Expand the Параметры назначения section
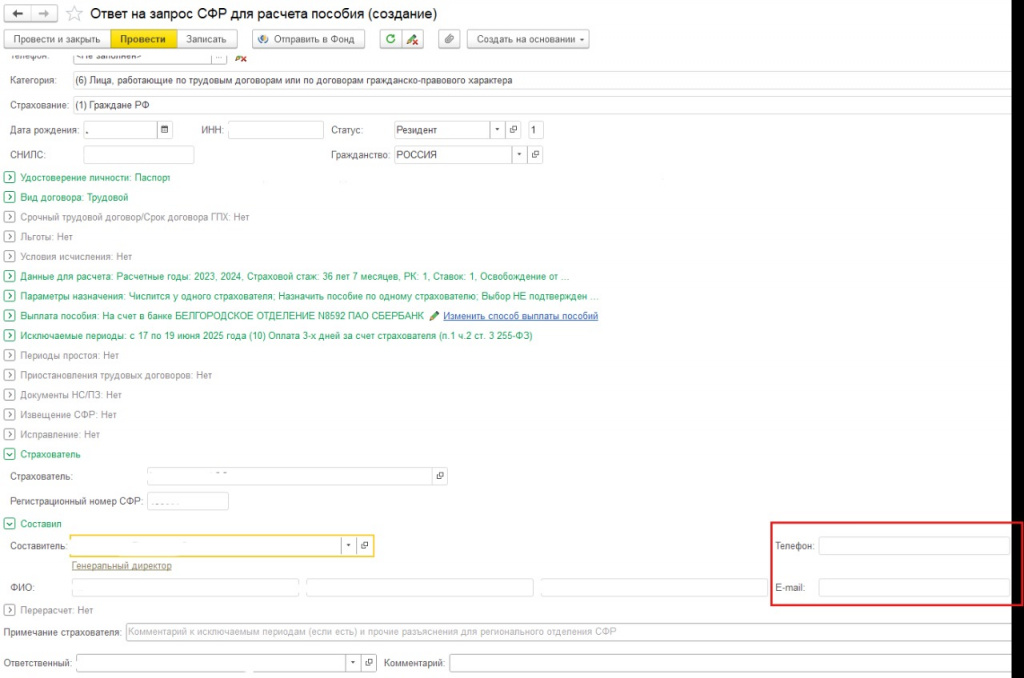Screen dimensions: 1024x678 click(x=10, y=296)
